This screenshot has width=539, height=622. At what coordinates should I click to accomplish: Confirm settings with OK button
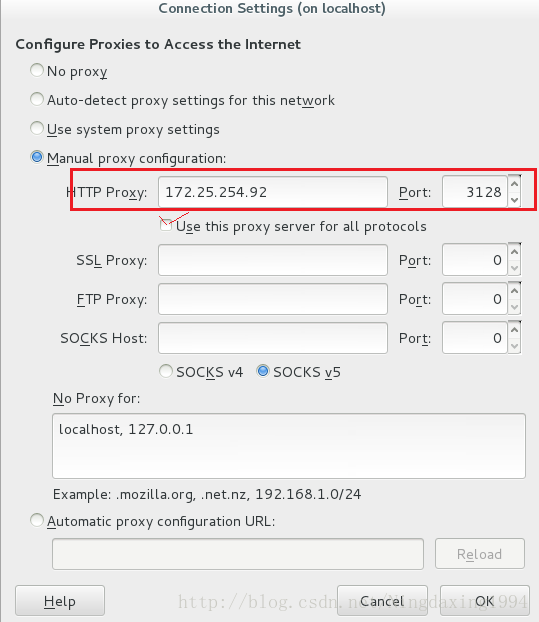tap(485, 601)
